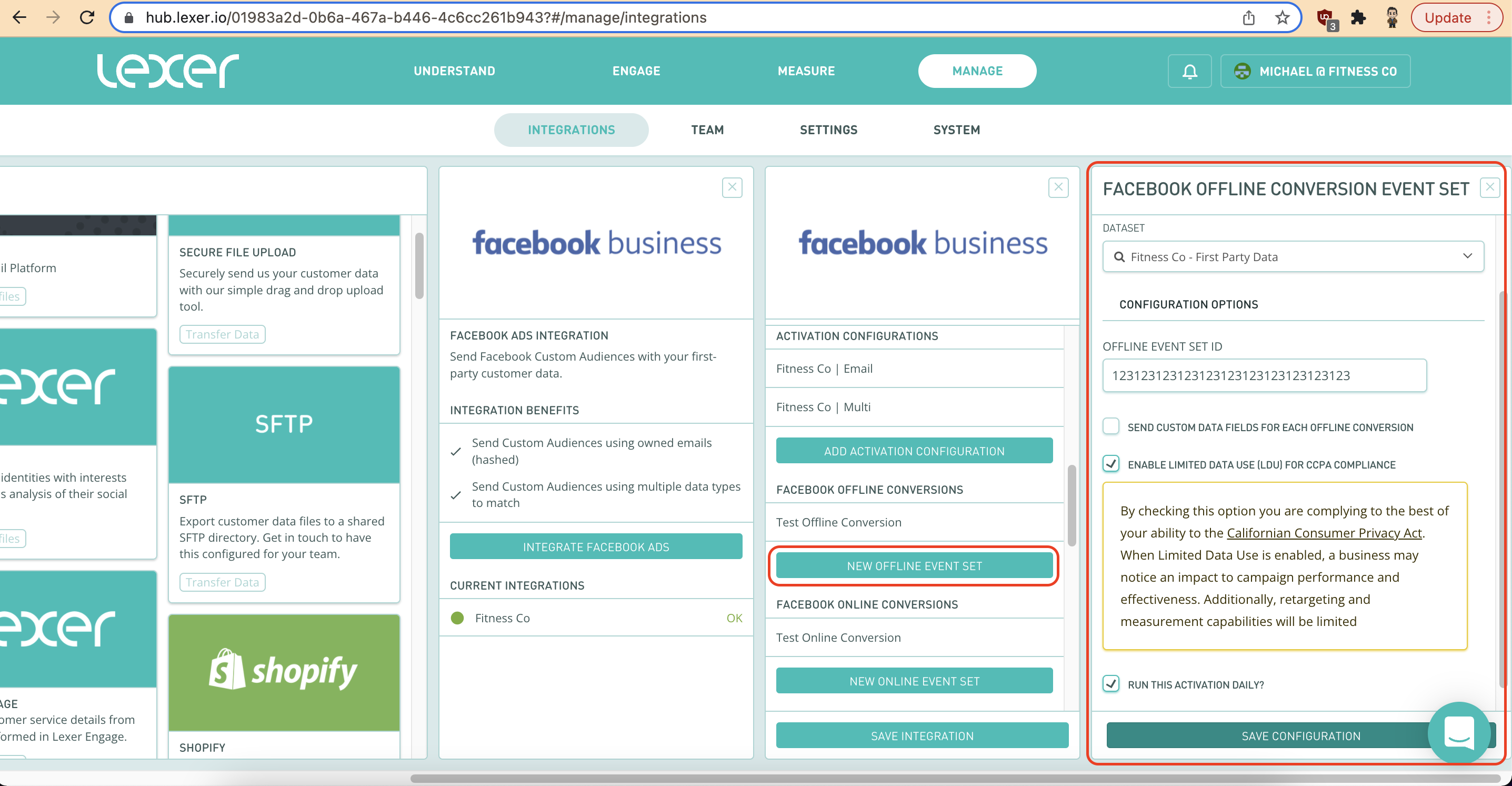Toggle Run This Activation Daily checkbox
The width and height of the screenshot is (1512, 786).
pos(1110,684)
